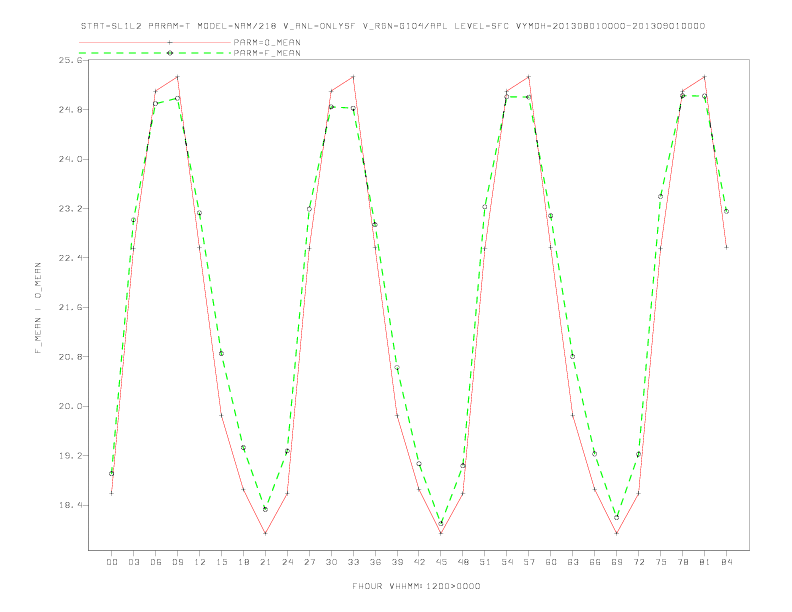Click the x-axis tick label 42
792x612 pixels.
419,562
